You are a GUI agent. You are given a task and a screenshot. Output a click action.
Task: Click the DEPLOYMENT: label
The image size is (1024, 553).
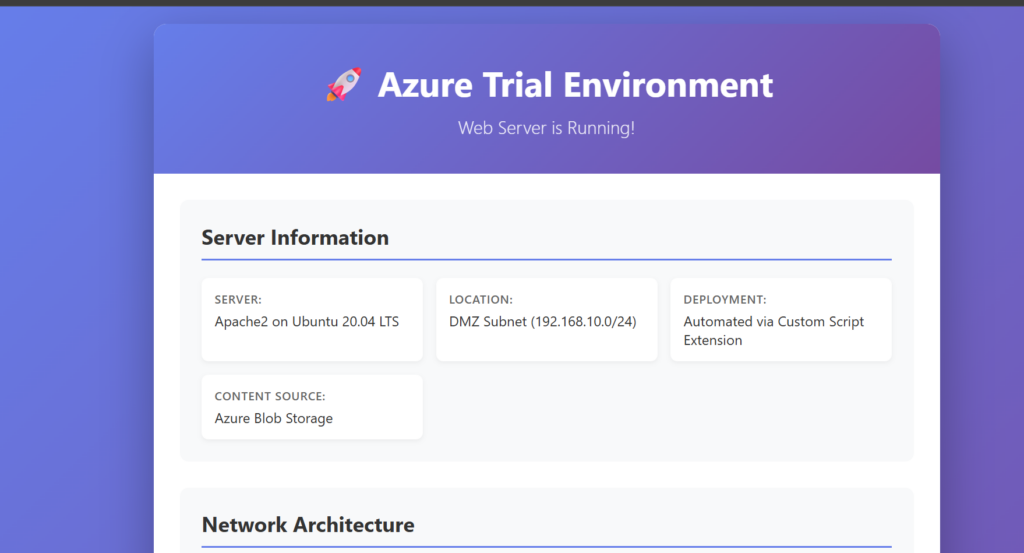(725, 299)
